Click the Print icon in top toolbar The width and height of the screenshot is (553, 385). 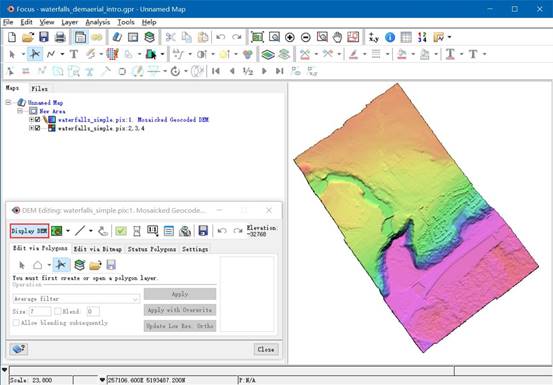point(60,37)
